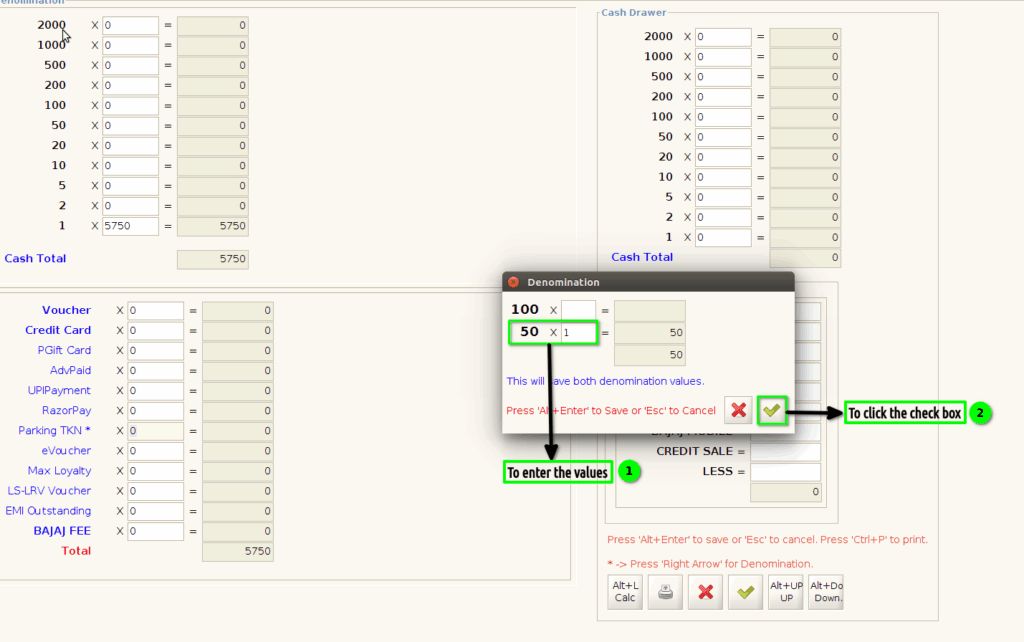Click the 10 quantity field in left denomination

tap(130, 166)
